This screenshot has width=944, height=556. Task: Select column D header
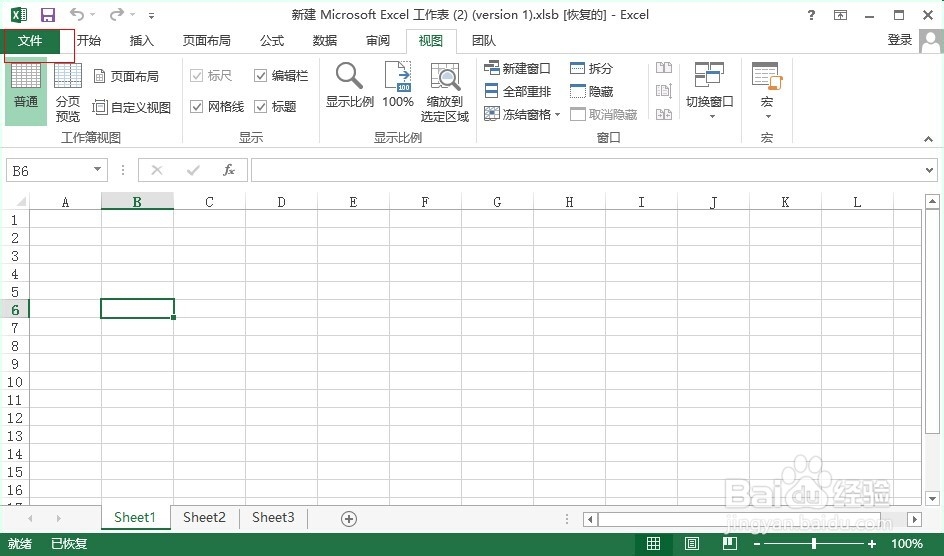(x=281, y=202)
